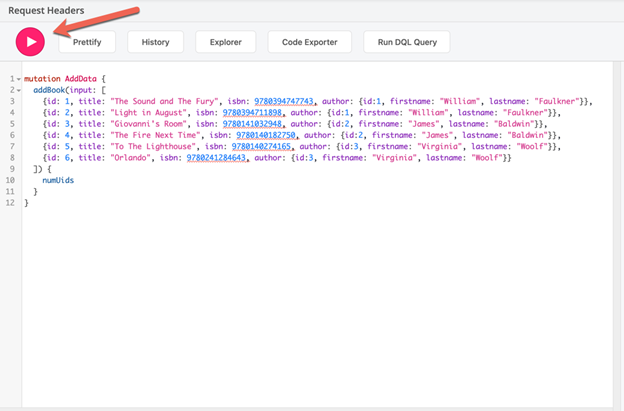Collapse the fold arrow on line 2
Screen dimensions: 624x411
pos(18,90)
